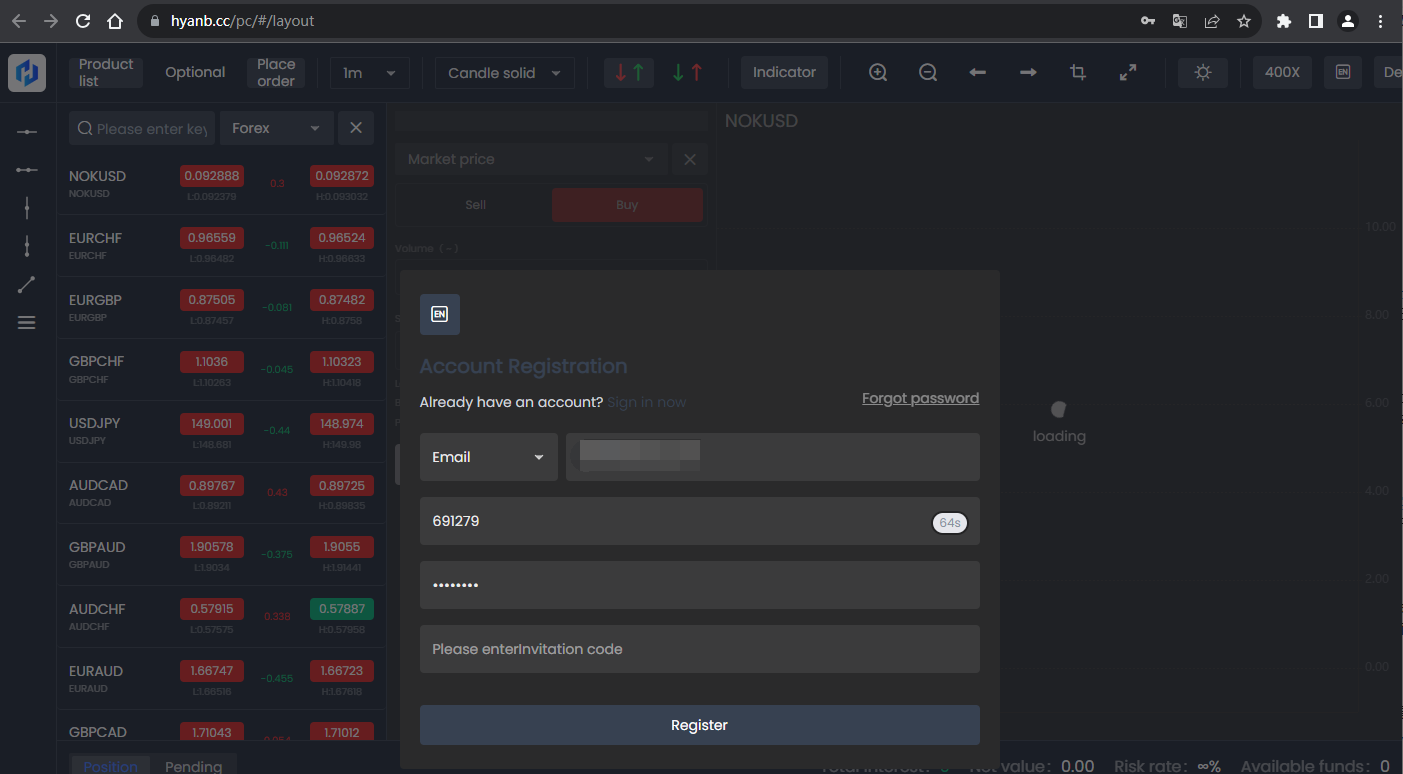Click GBPAUD red price 1.90578
This screenshot has height=774, width=1403.
pos(212,547)
